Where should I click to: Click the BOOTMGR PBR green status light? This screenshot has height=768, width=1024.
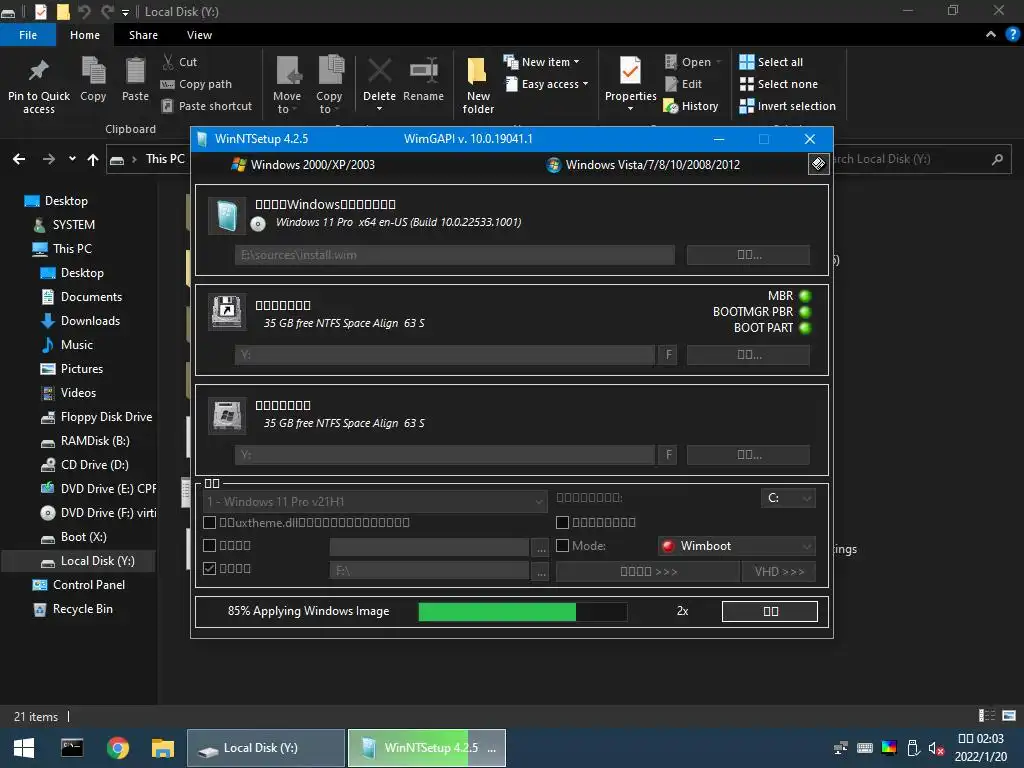pyautogui.click(x=805, y=312)
